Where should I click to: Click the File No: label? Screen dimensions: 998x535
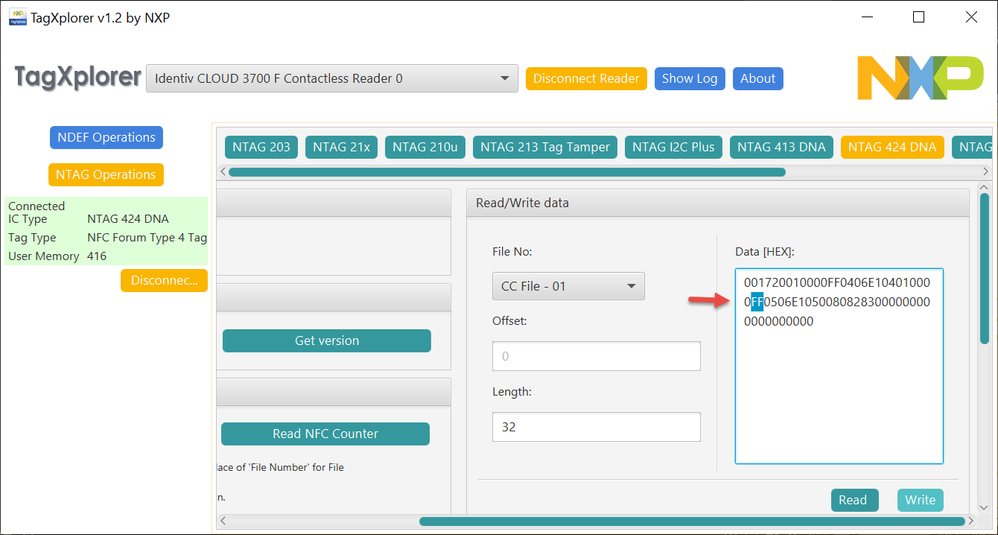pyautogui.click(x=512, y=252)
